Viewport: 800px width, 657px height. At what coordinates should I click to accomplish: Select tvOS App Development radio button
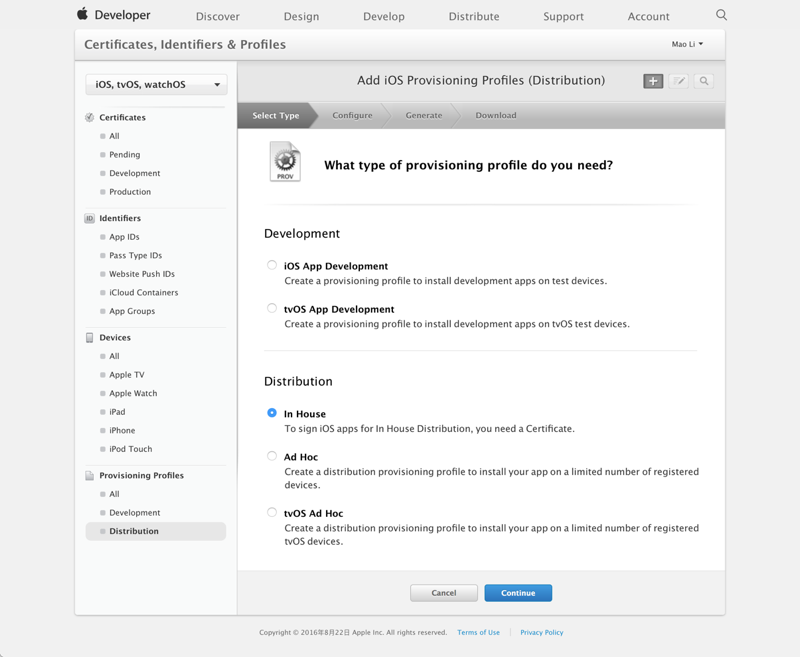click(272, 308)
